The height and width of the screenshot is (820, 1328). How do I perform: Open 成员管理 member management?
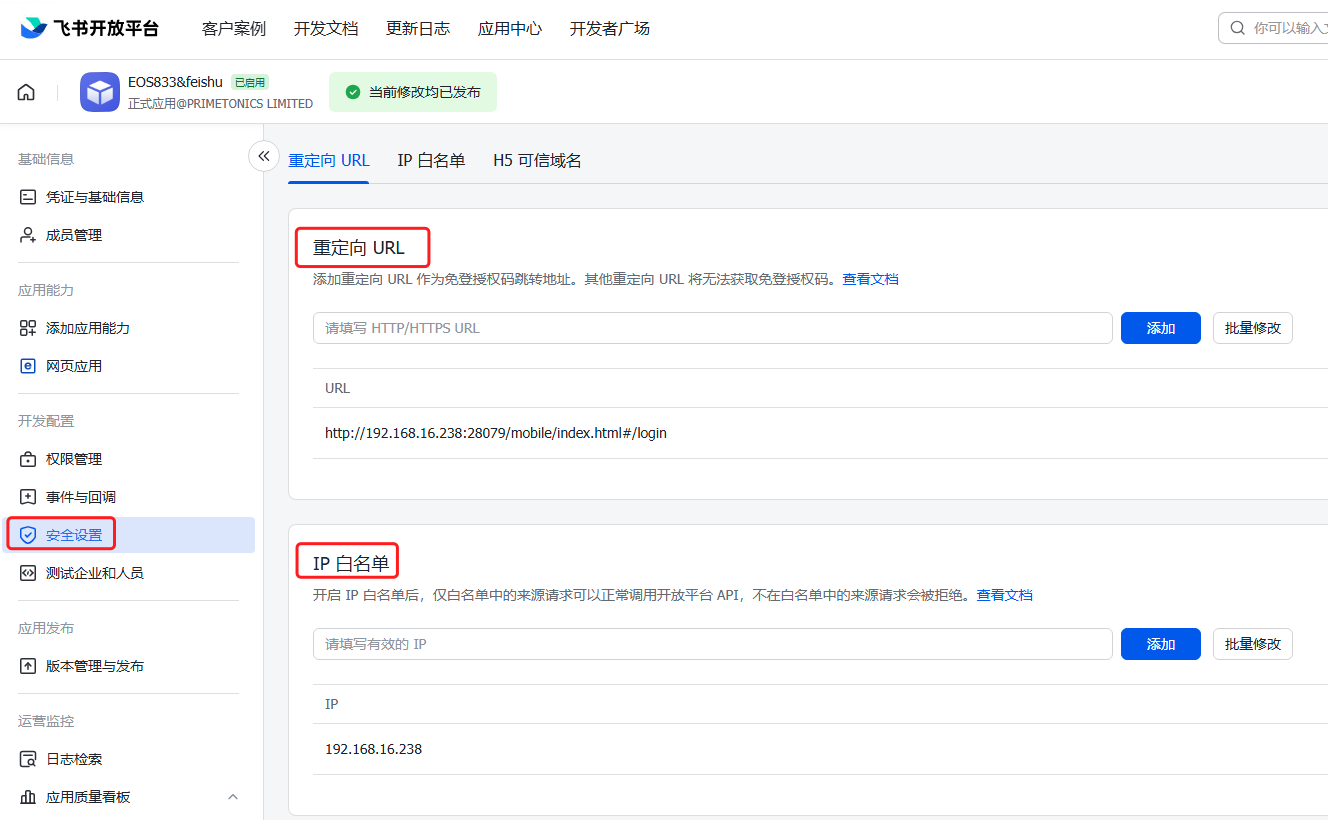(x=73, y=235)
